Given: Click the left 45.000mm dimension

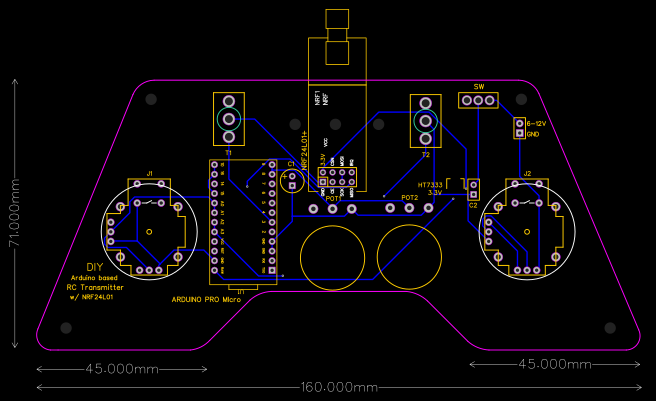Looking at the screenshot, I should tap(122, 369).
